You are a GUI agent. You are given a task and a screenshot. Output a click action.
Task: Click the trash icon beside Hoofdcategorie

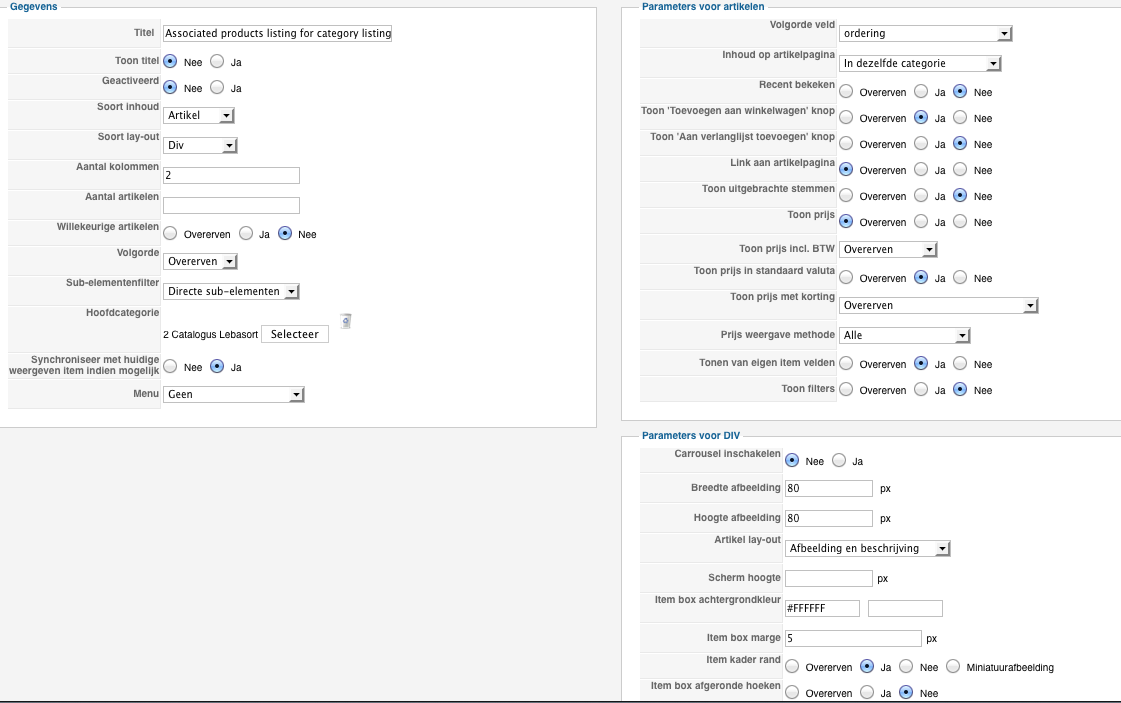(x=345, y=321)
